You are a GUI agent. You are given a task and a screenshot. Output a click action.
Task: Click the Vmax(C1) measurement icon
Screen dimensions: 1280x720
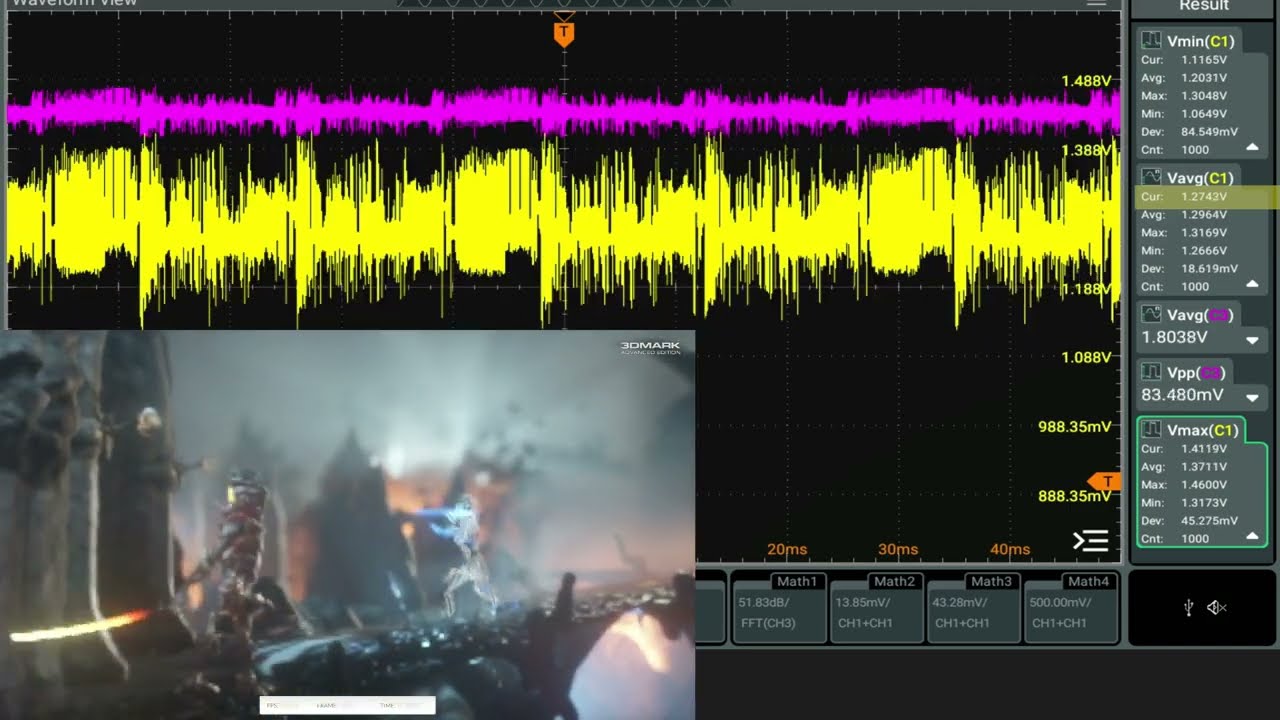tap(1151, 430)
